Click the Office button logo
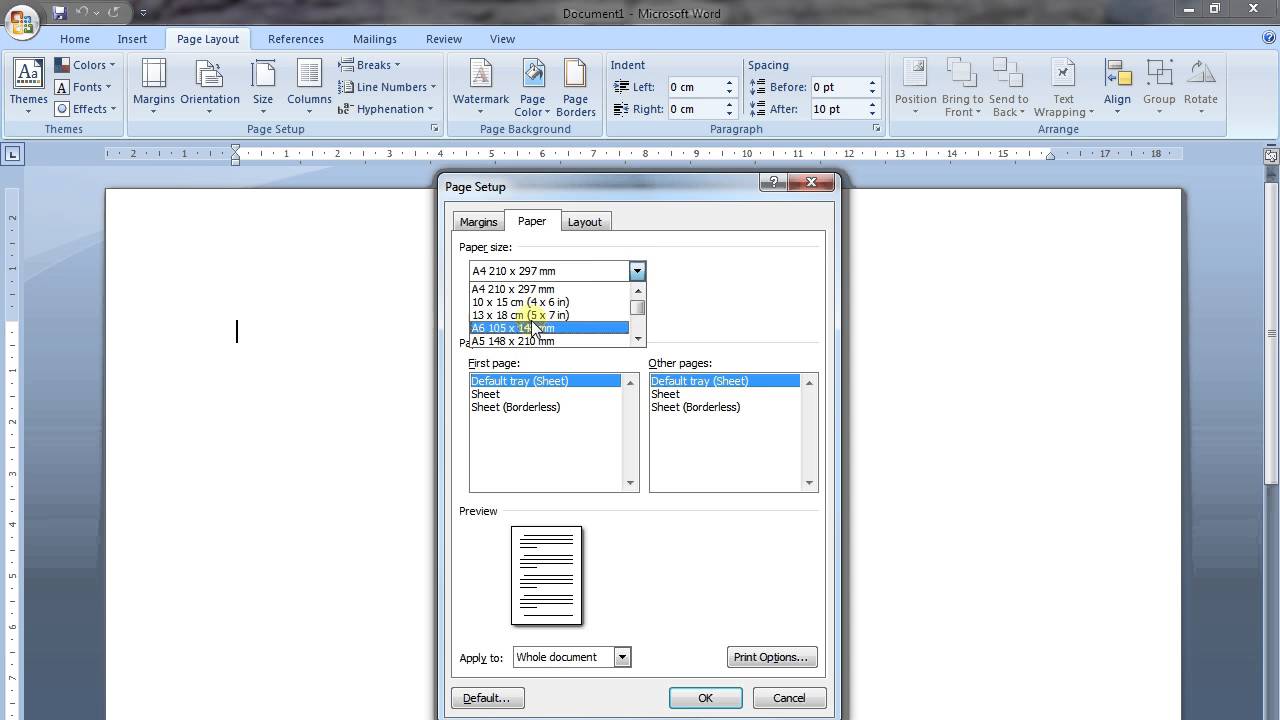The image size is (1280, 720). 21,20
